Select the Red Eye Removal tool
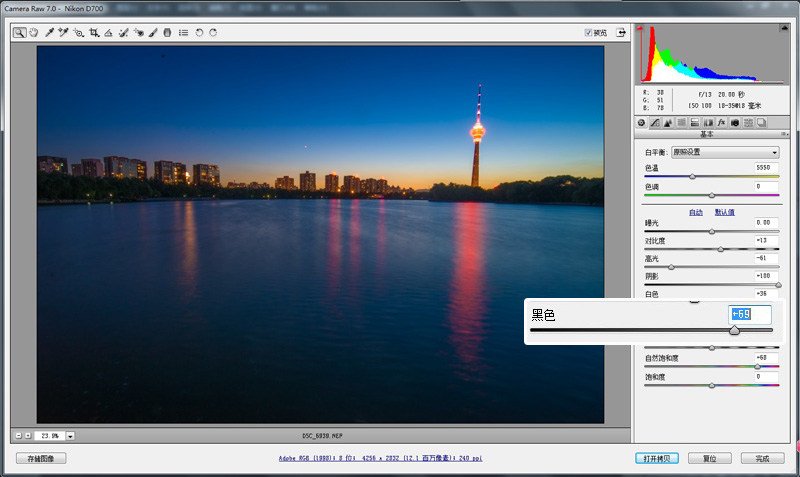Viewport: 800px width, 477px height. (x=138, y=33)
